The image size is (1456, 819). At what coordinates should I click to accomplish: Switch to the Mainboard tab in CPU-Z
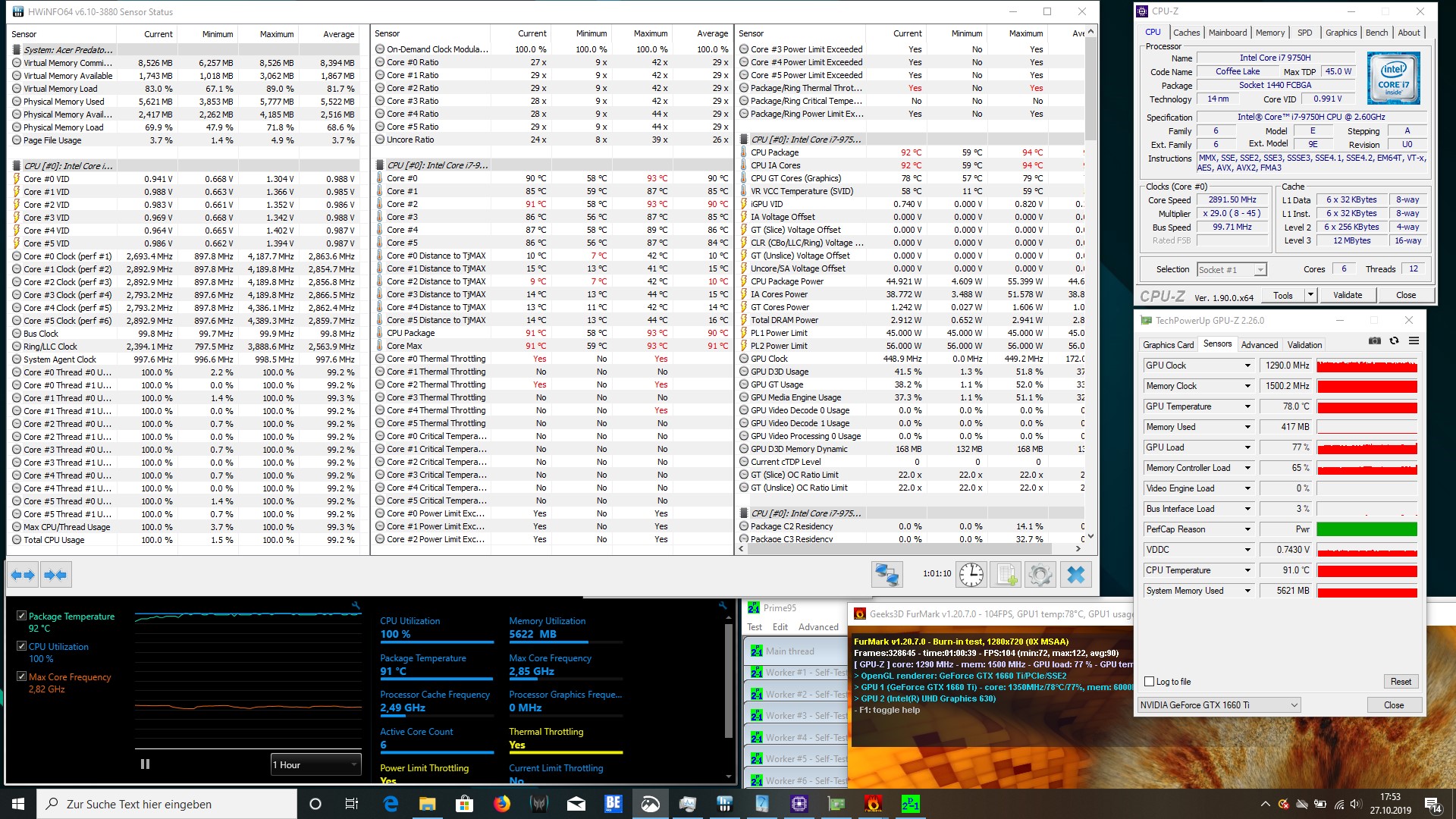pyautogui.click(x=1227, y=33)
